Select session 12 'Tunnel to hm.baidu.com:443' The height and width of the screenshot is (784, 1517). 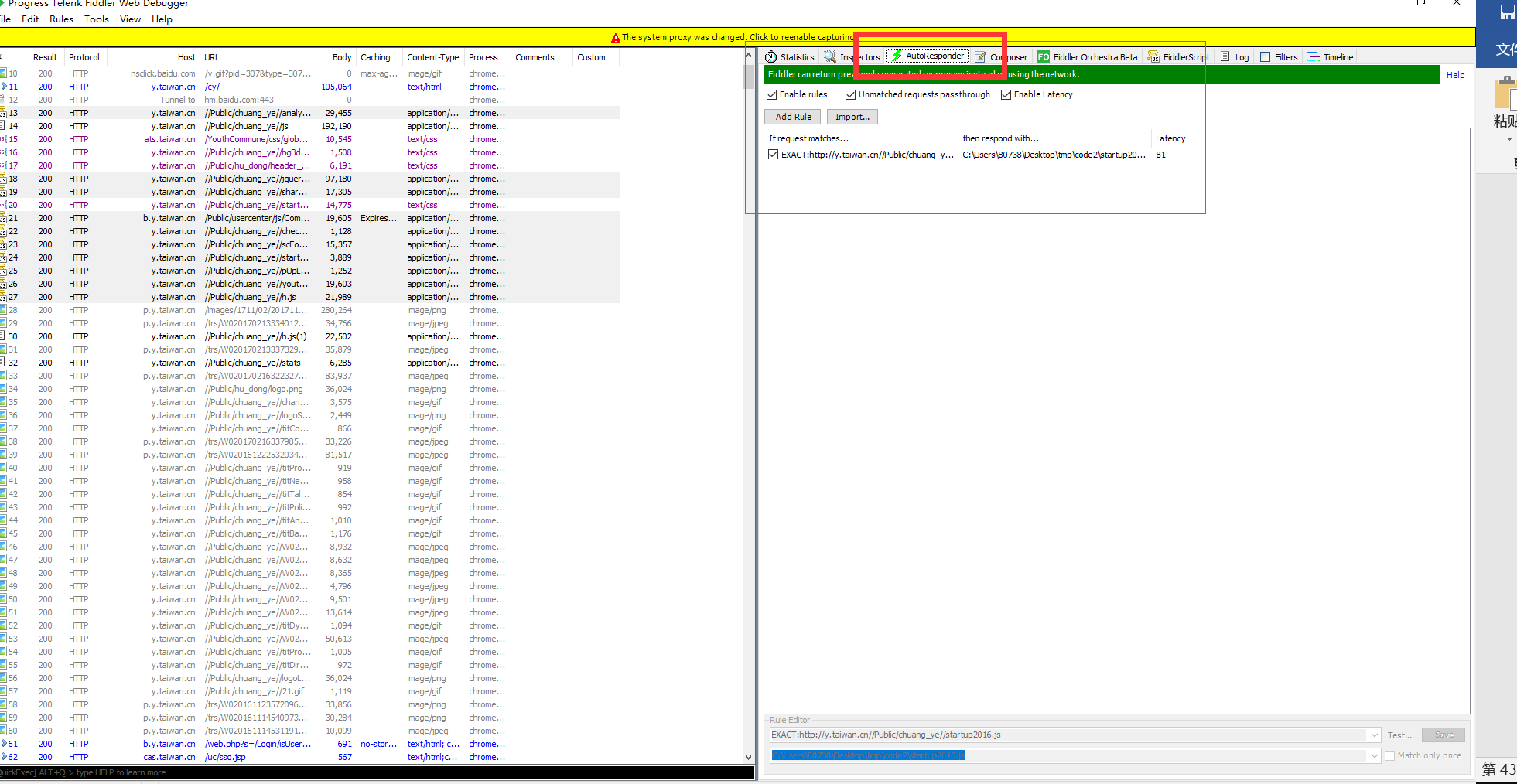click(309, 100)
